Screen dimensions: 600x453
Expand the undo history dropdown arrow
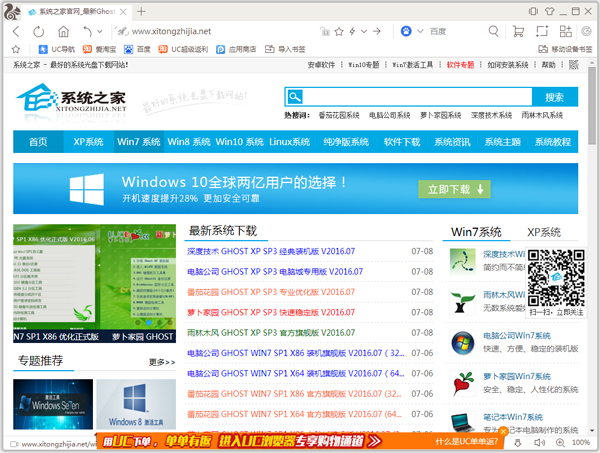click(x=99, y=31)
